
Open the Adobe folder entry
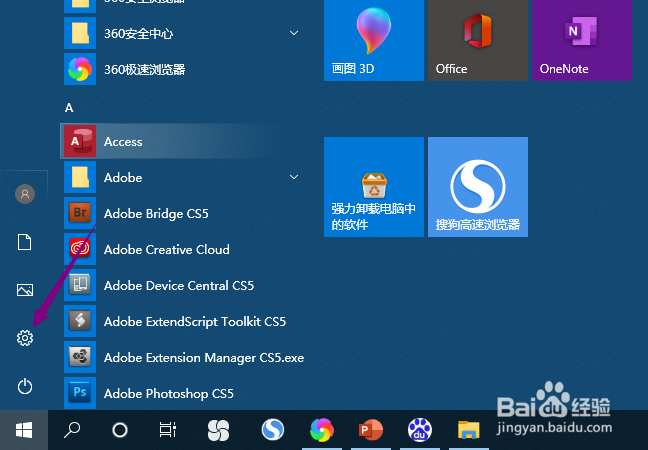(184, 177)
